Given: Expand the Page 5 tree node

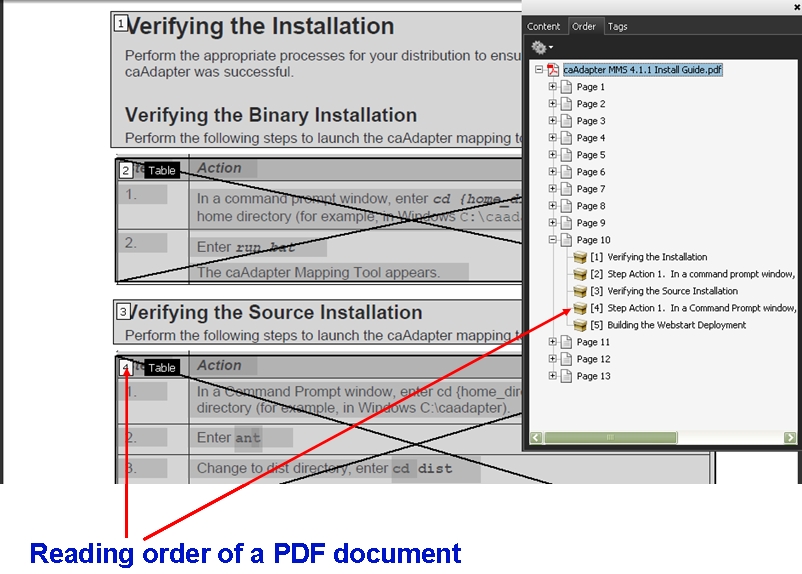Looking at the screenshot, I should (x=552, y=154).
